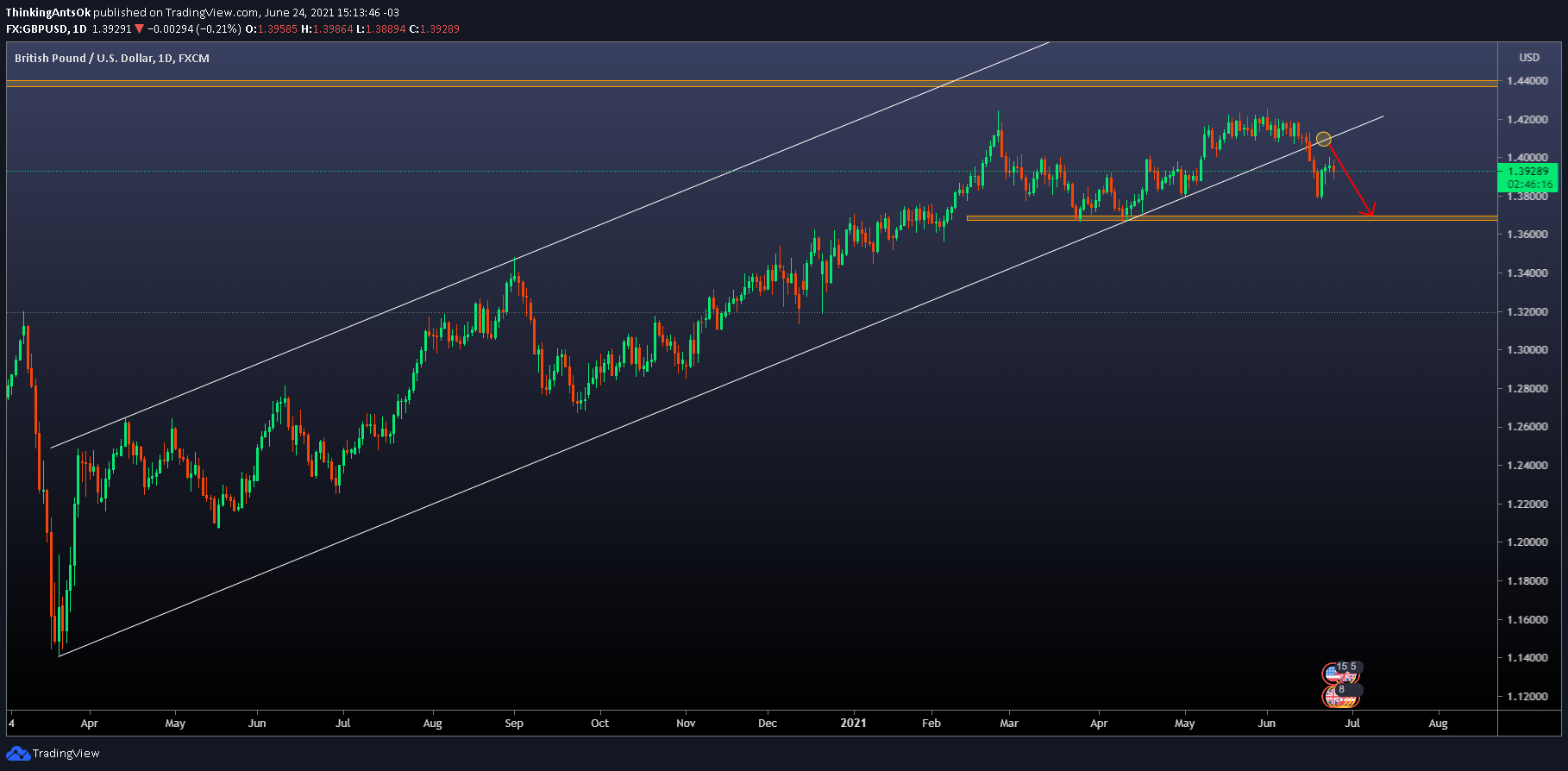1568x771 pixels.
Task: Click the 1.18000 price axis label
Action: [x=1527, y=581]
